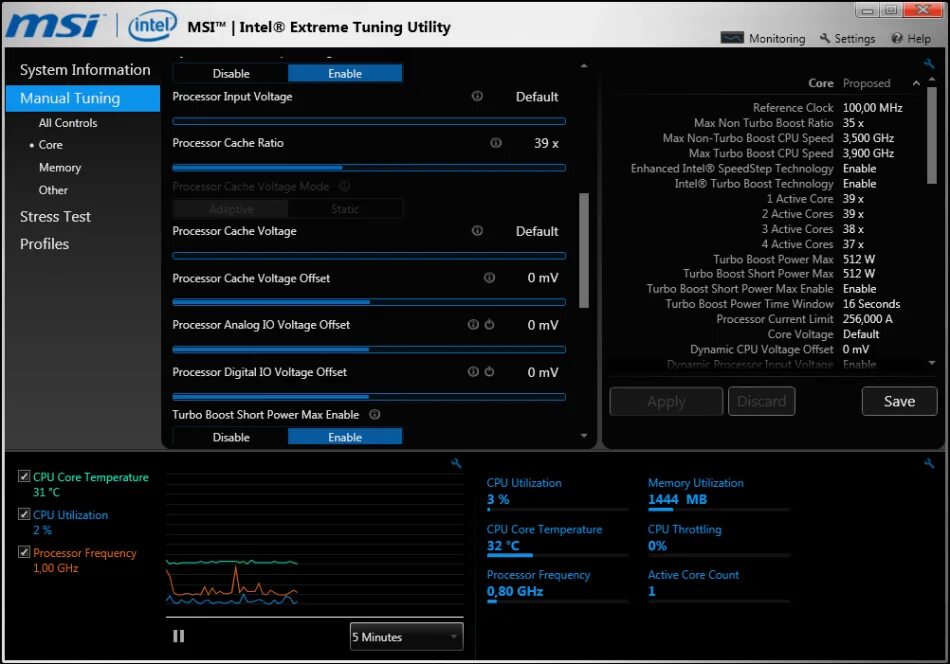The height and width of the screenshot is (664, 950).
Task: Select All Controls under Manual Tuning
Action: tap(68, 122)
